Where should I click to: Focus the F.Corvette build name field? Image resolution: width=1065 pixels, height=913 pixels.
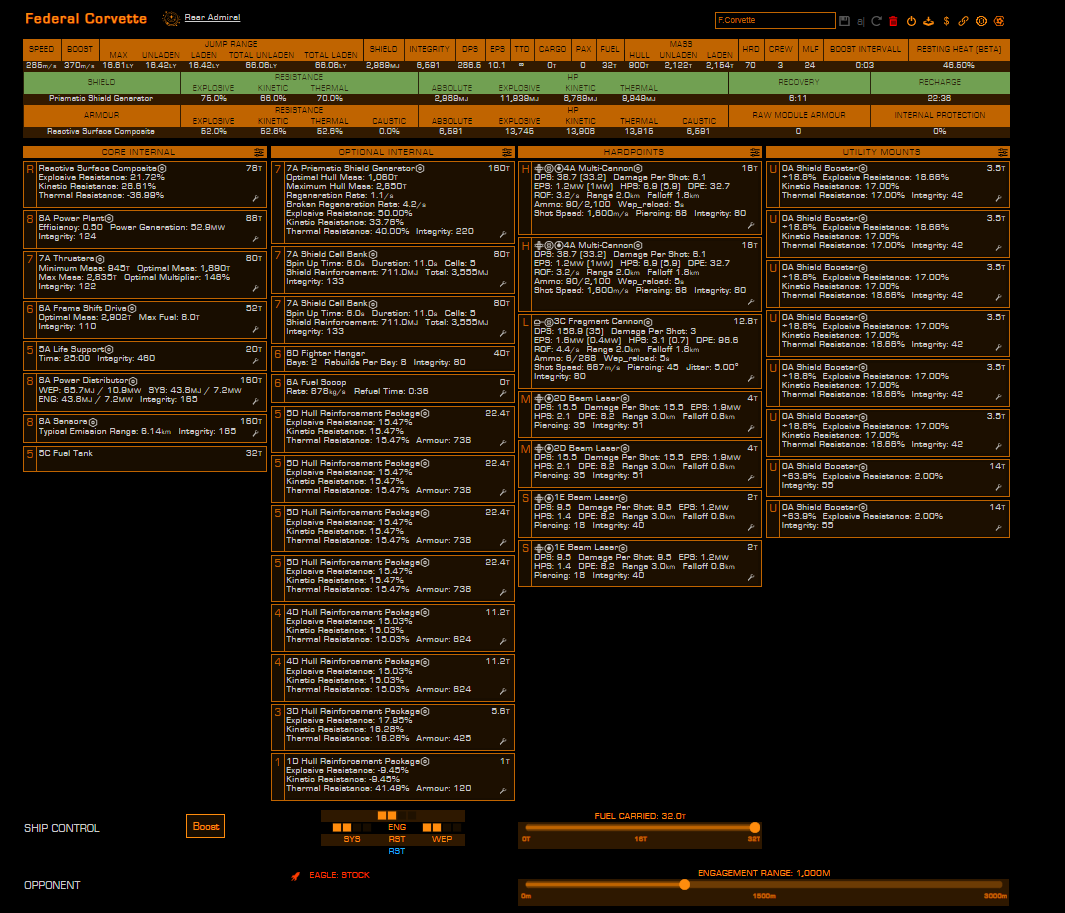click(775, 20)
